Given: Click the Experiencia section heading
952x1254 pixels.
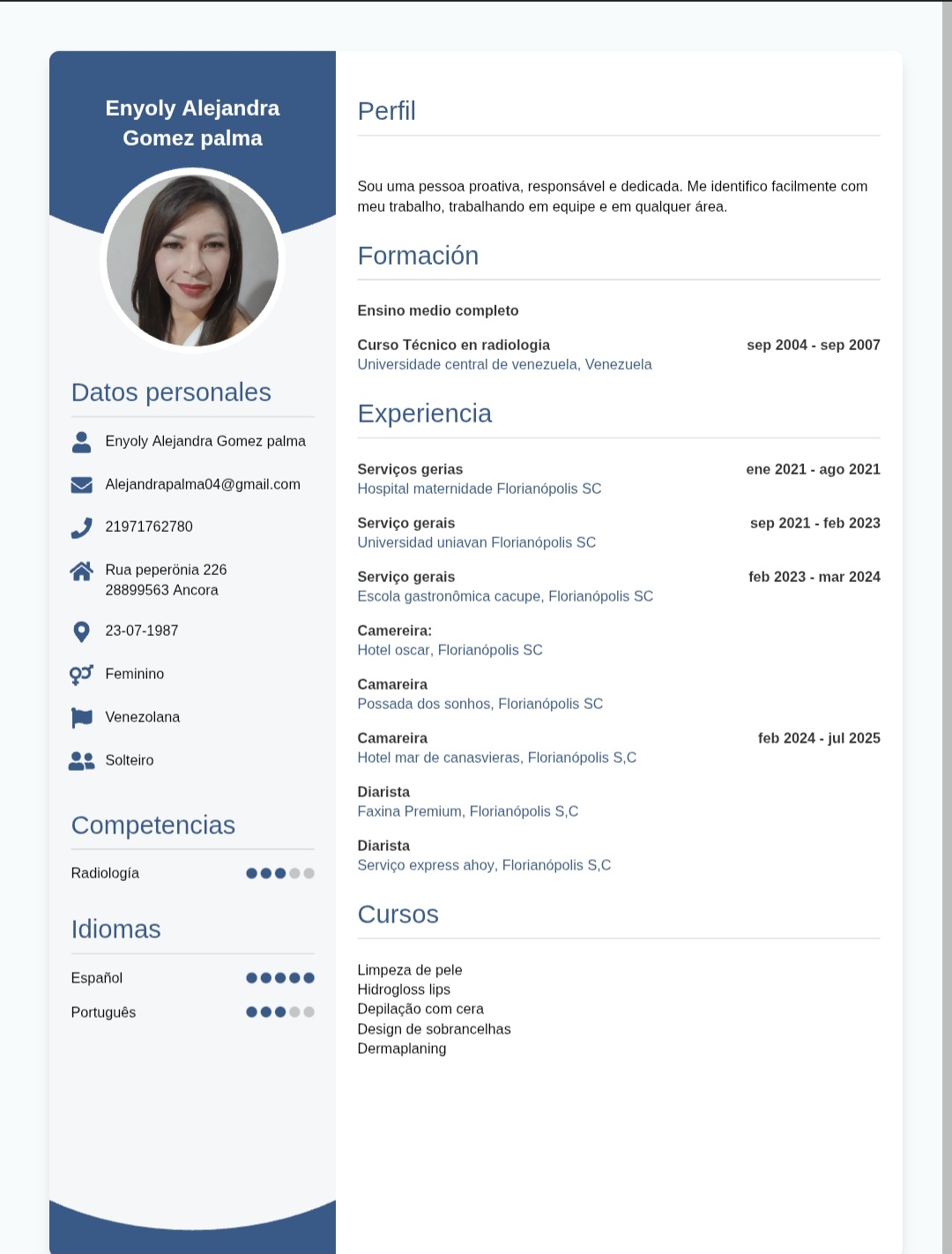Looking at the screenshot, I should click(x=424, y=414).
